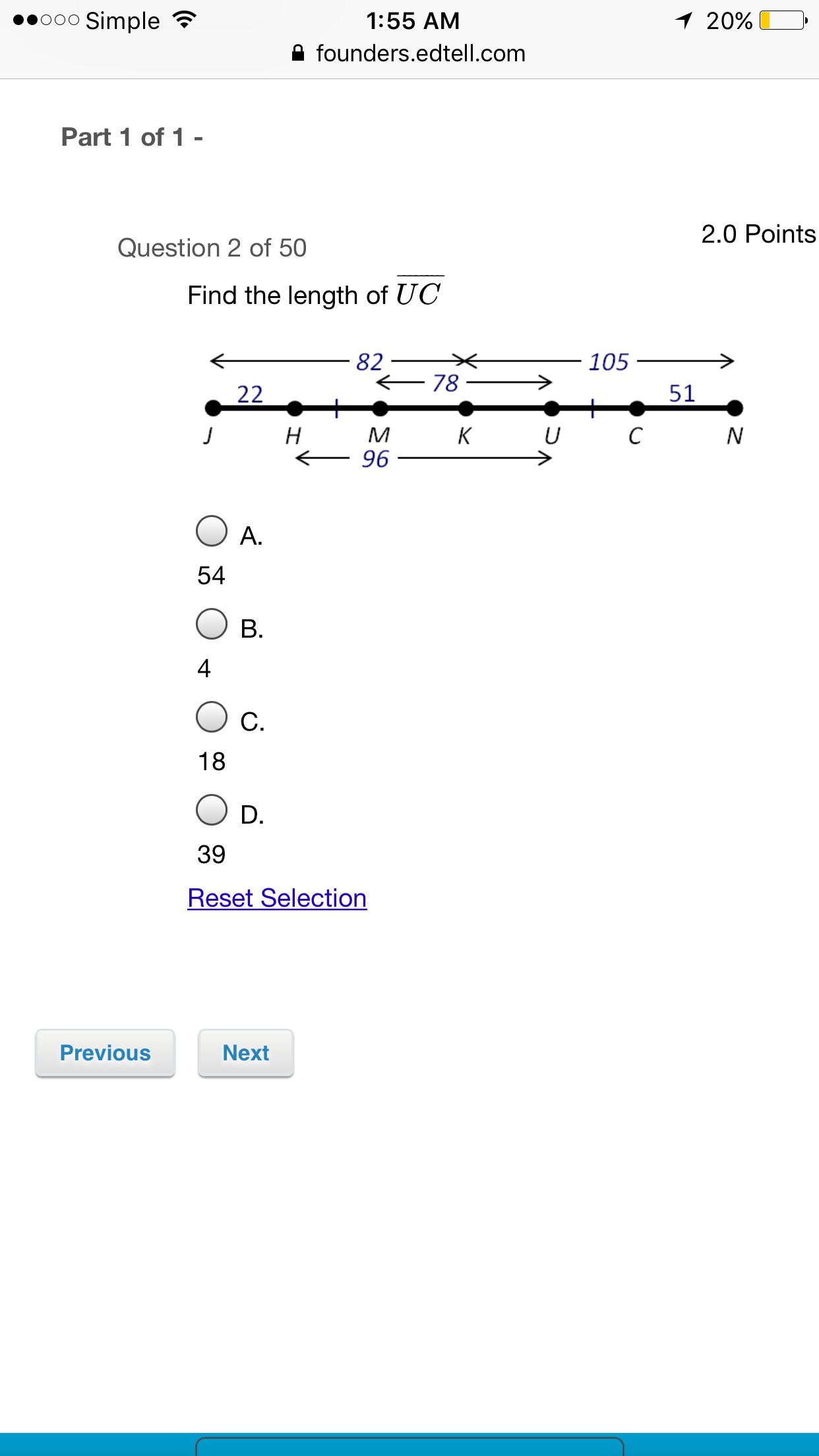819x1456 pixels.
Task: Tap the 'Question 2 of 50' label
Action: coord(212,248)
